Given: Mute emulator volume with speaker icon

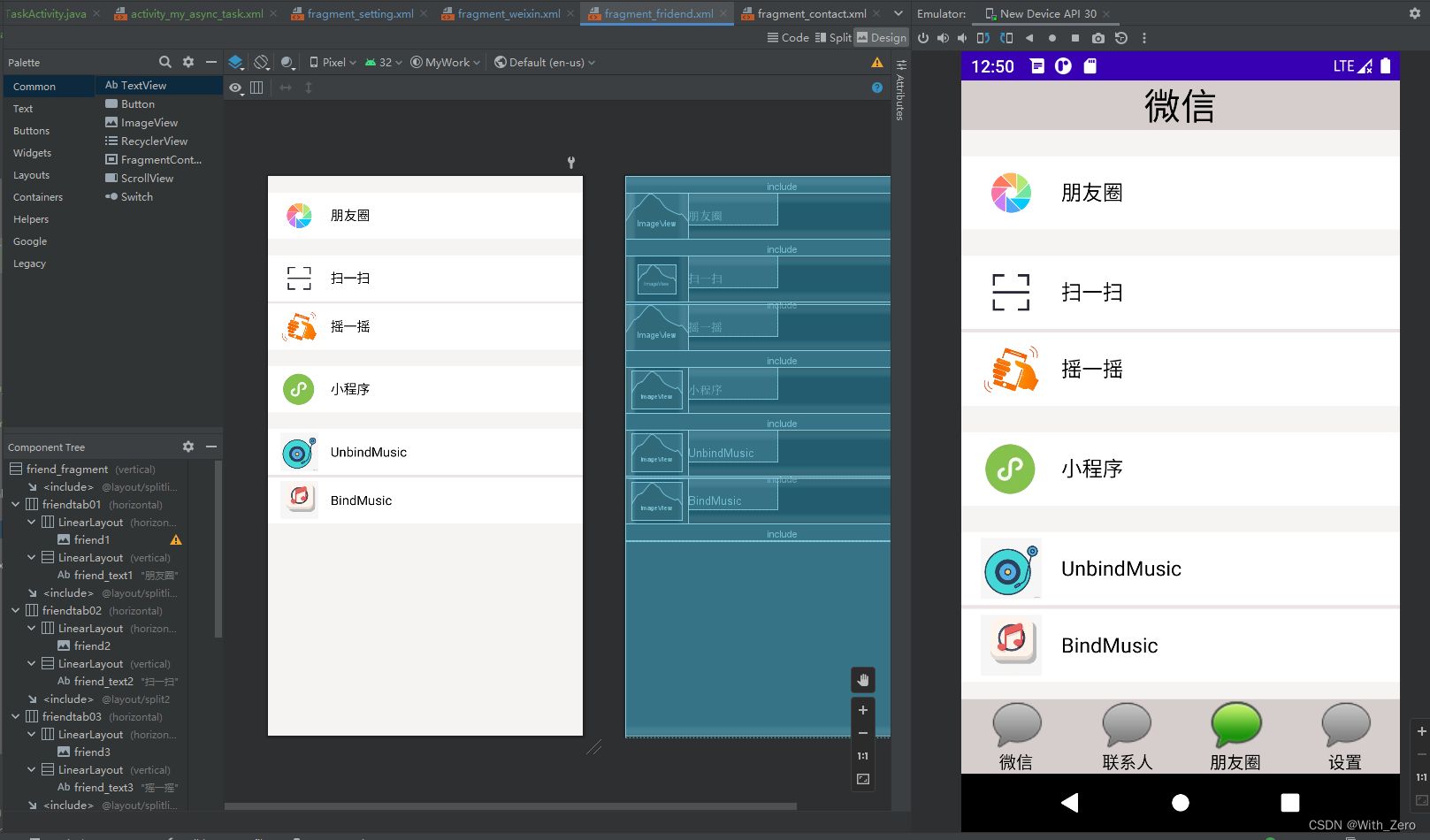Looking at the screenshot, I should (x=962, y=38).
